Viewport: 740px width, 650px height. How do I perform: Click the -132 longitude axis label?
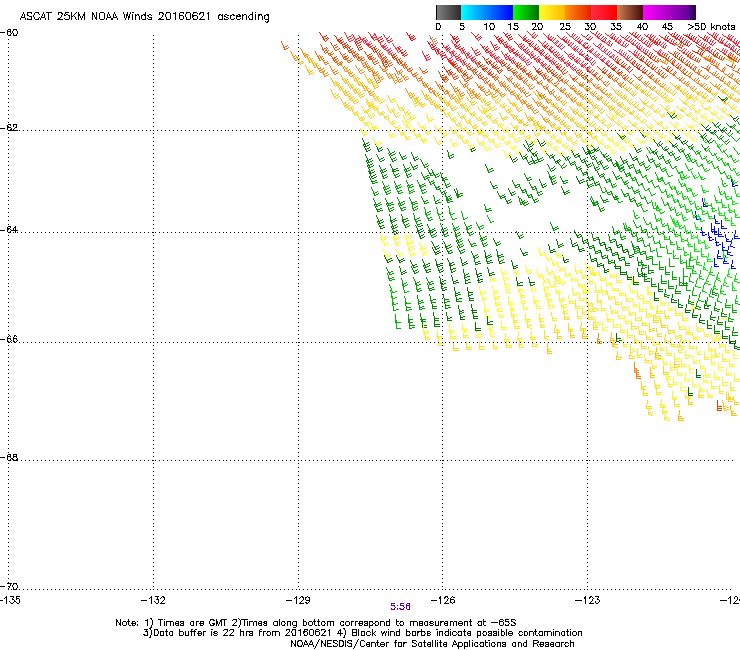(153, 600)
